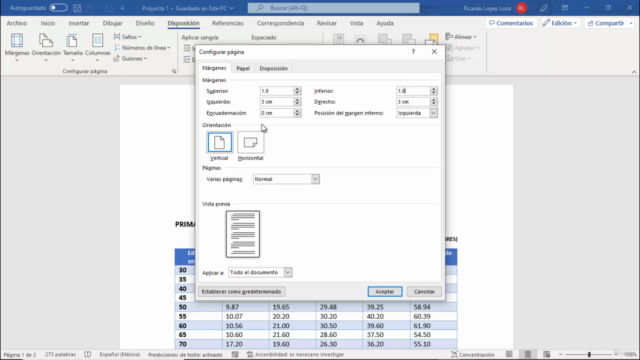640x360 pixels.
Task: Switch to the Referencias tab
Action: click(227, 23)
